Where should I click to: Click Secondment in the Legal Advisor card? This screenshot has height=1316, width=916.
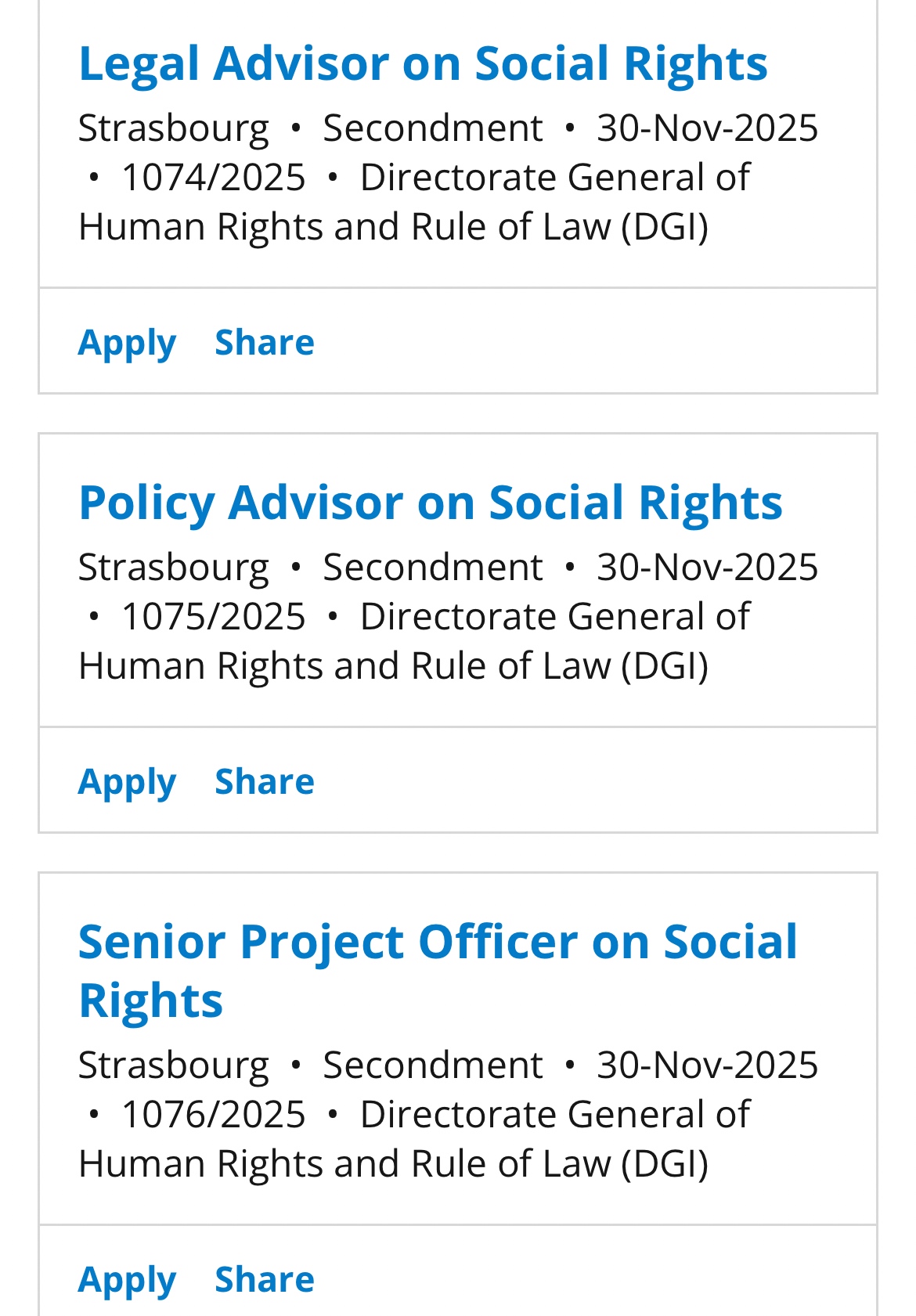432,128
